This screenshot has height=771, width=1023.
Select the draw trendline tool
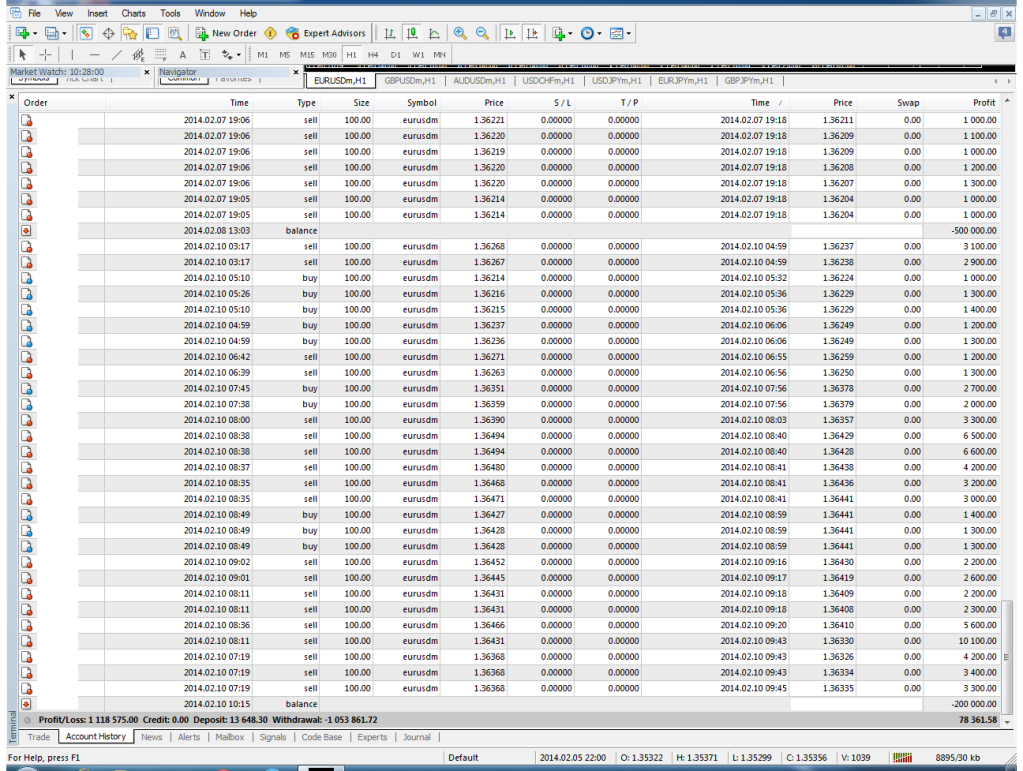click(117, 54)
